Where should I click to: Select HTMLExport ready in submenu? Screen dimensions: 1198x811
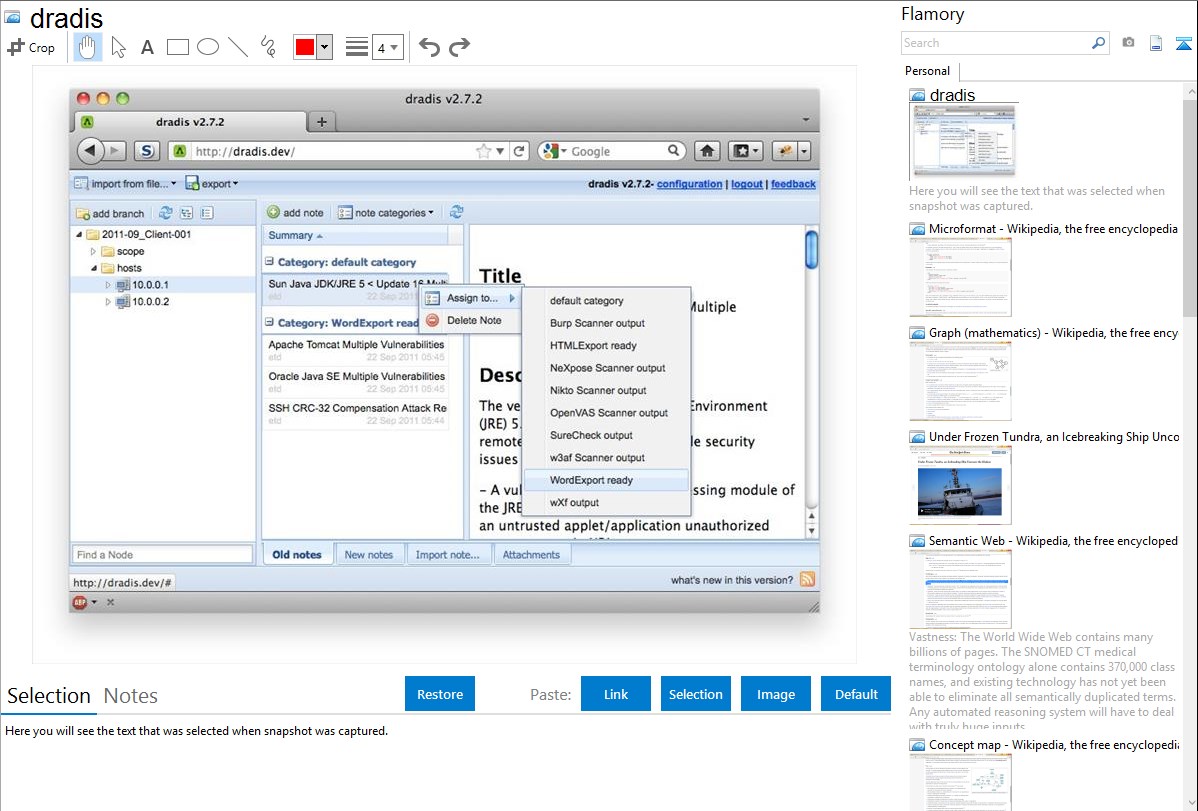click(606, 345)
